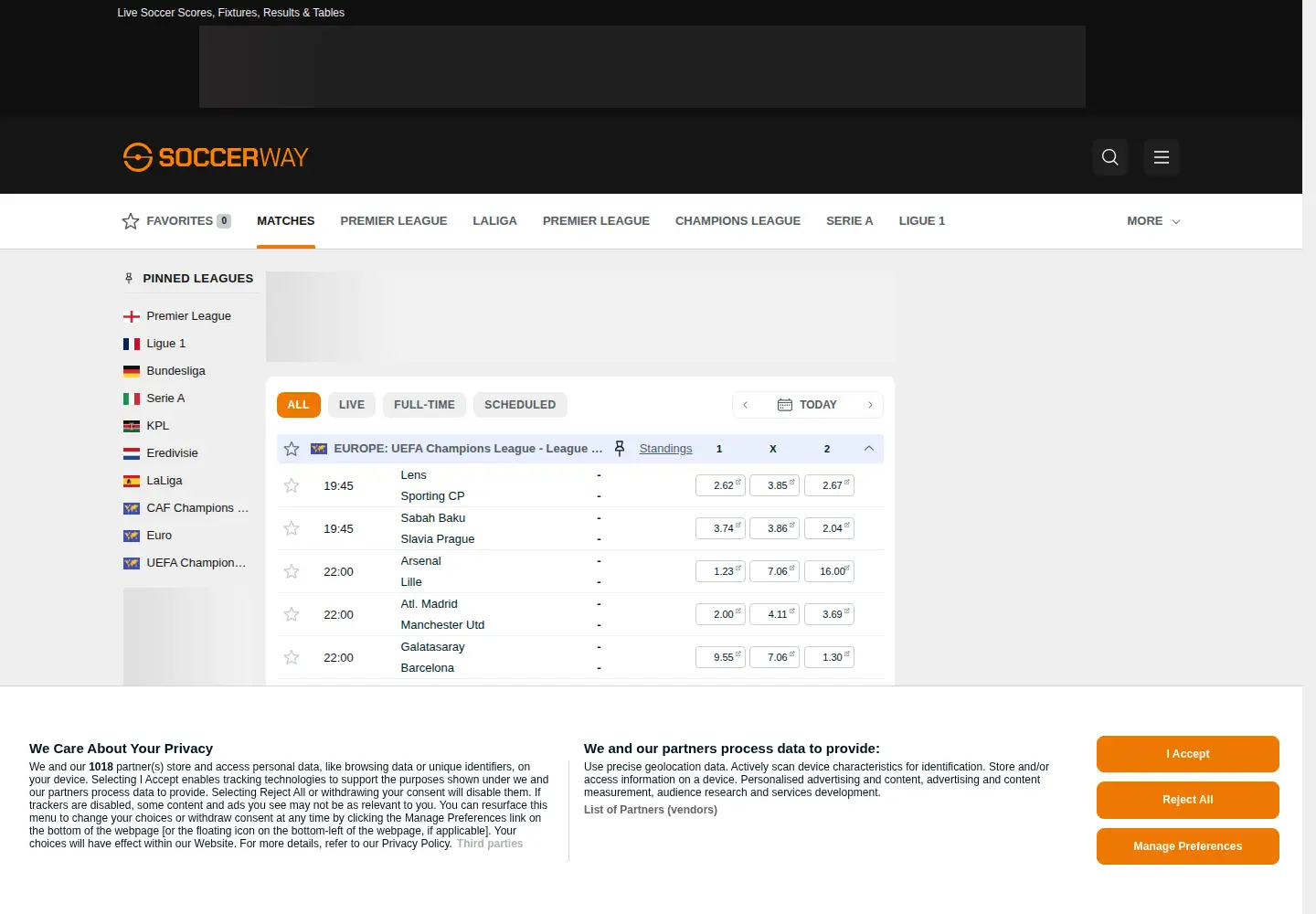Open pinned KPL with Kenya flag

[146, 426]
